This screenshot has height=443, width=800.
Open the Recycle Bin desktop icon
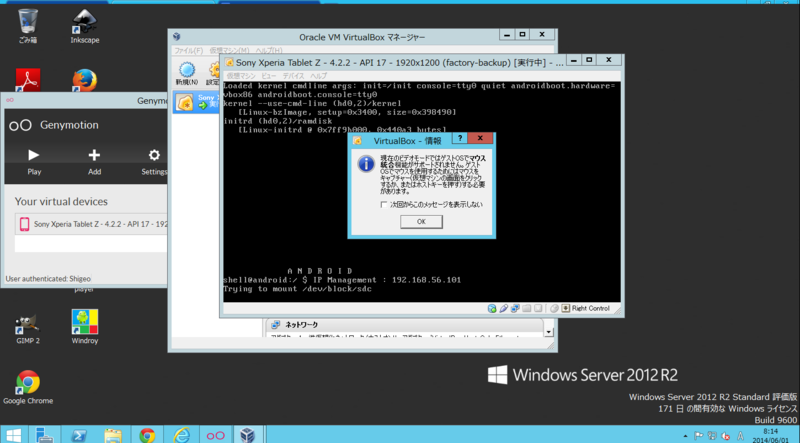pyautogui.click(x=28, y=26)
